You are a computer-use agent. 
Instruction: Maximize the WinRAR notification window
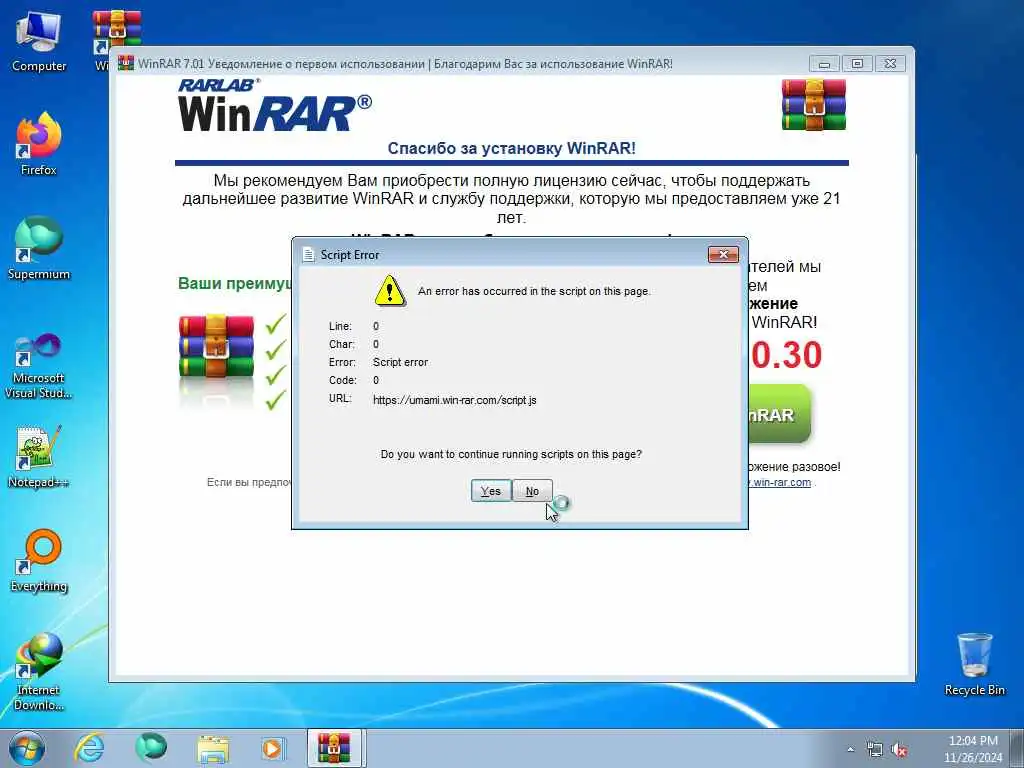coord(857,64)
